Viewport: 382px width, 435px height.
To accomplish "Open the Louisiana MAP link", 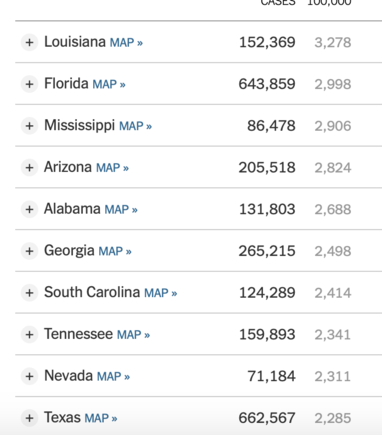I will 126,43.
